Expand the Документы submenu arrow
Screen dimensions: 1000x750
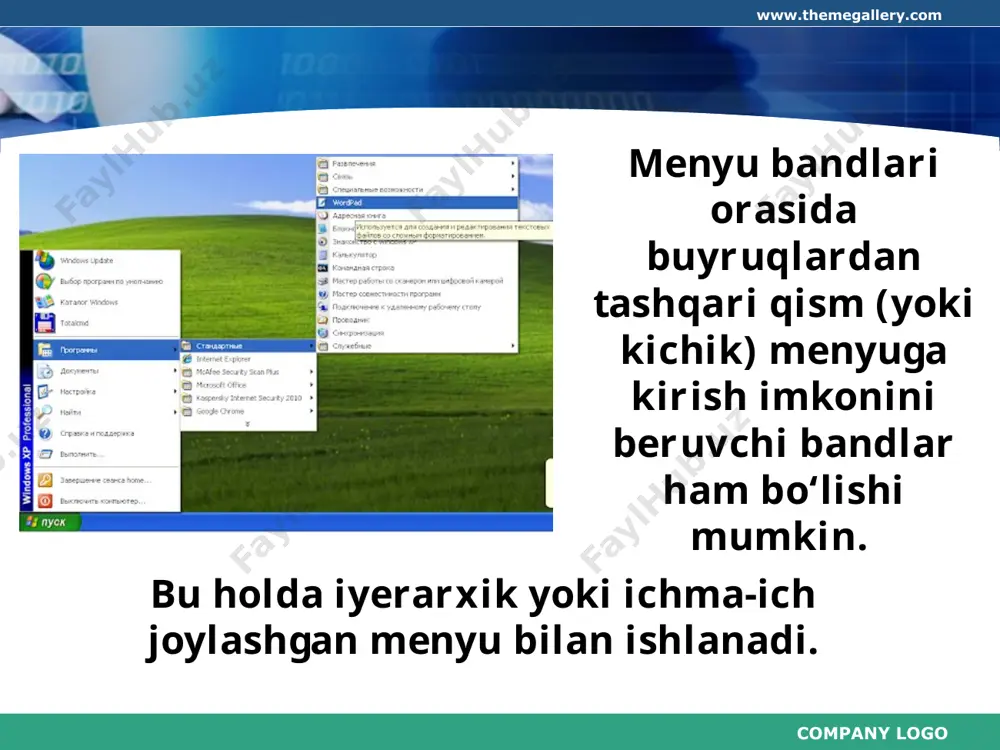pyautogui.click(x=175, y=371)
